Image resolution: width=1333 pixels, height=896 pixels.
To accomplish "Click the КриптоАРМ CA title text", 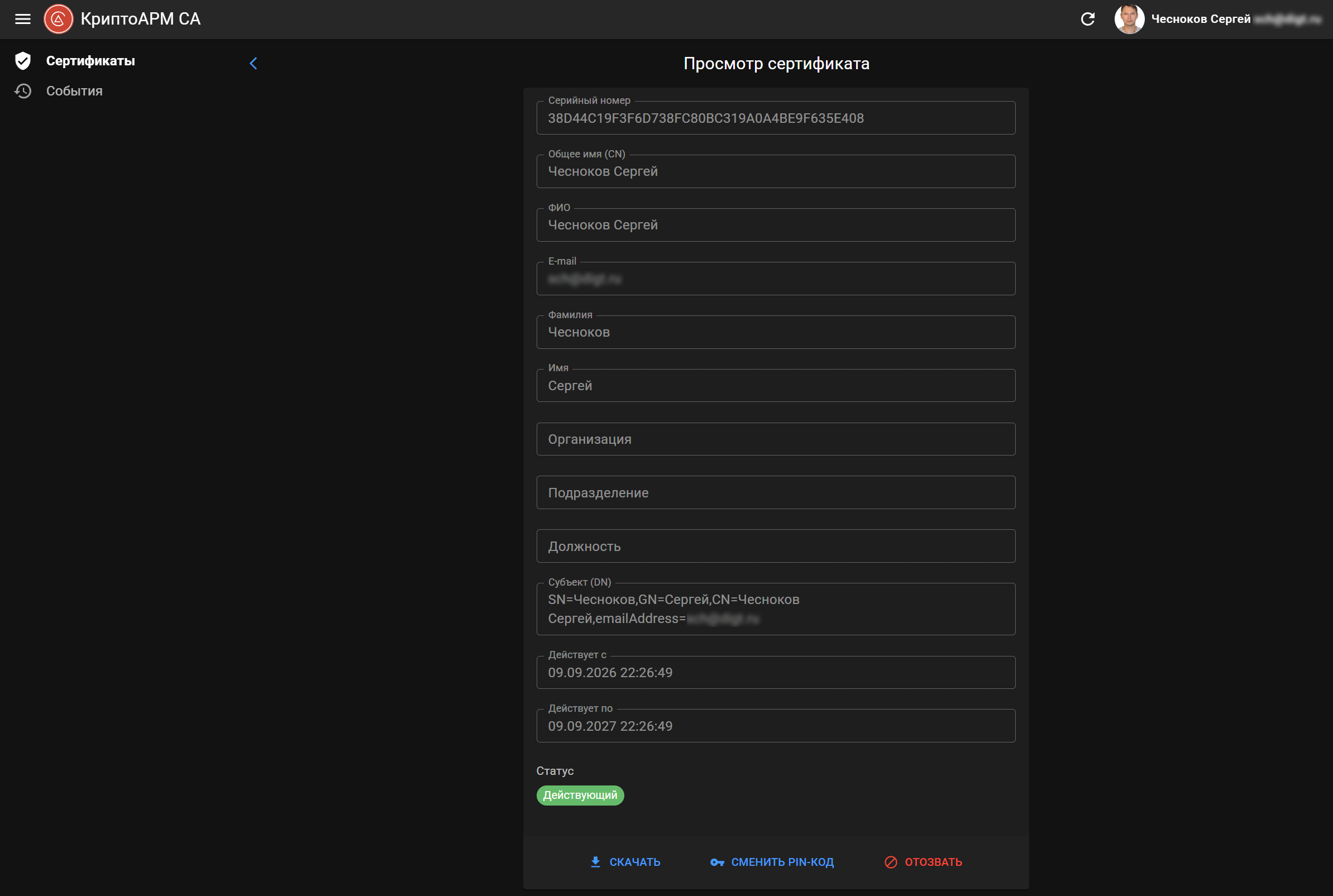I will (x=141, y=19).
